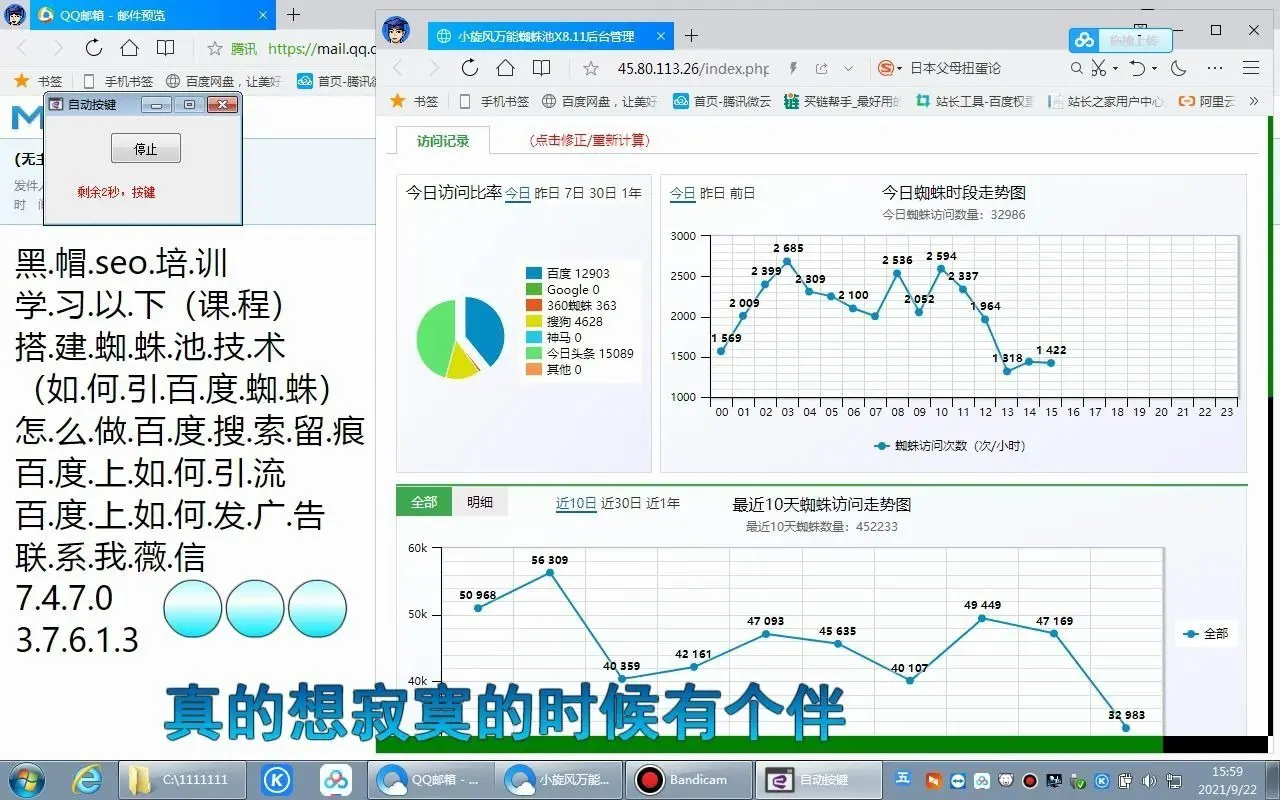1280x800 pixels.
Task: Switch to the 全部 tab
Action: click(424, 502)
